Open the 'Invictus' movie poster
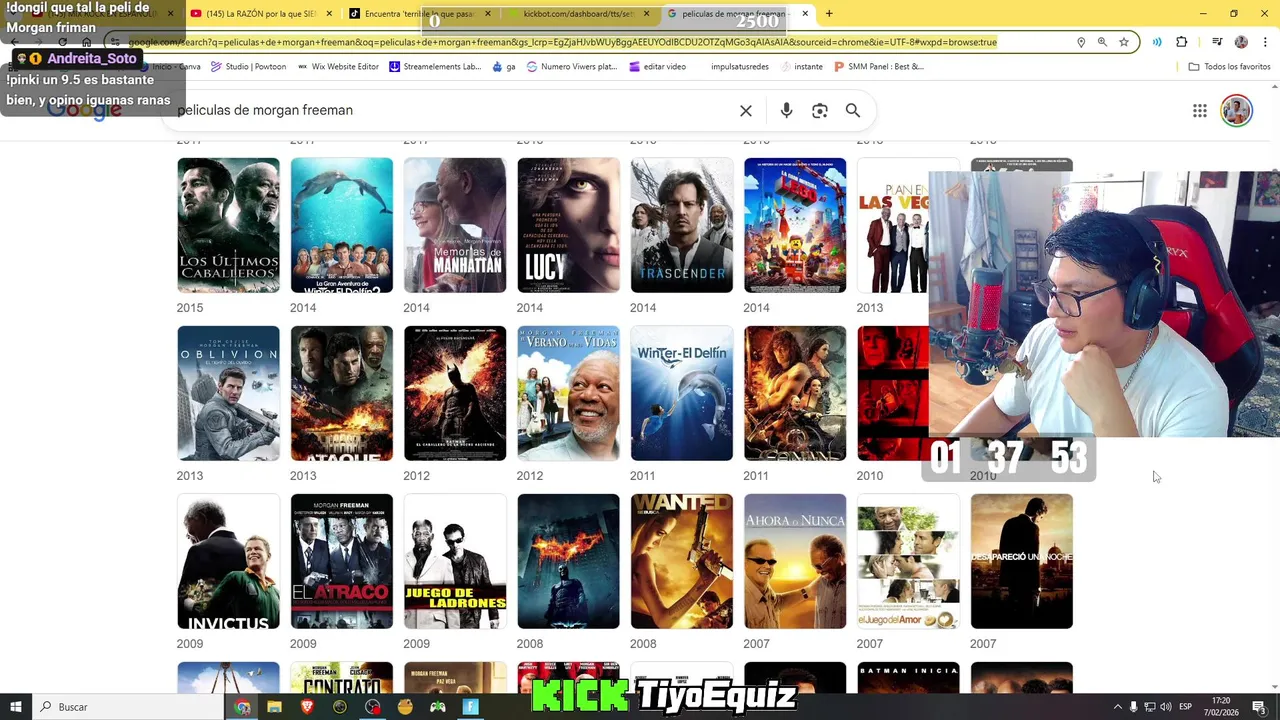This screenshot has width=1280, height=720. pyautogui.click(x=228, y=561)
